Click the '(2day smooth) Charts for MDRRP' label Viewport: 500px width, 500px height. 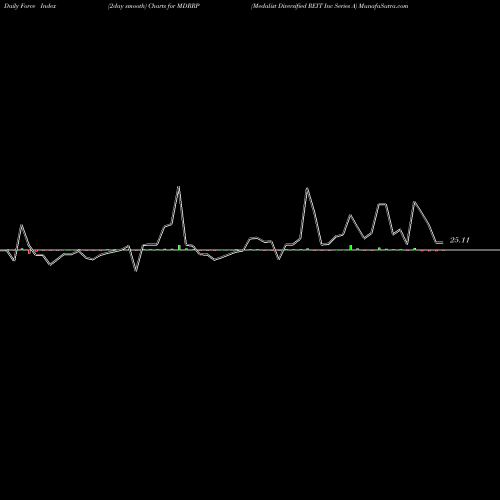154,6
